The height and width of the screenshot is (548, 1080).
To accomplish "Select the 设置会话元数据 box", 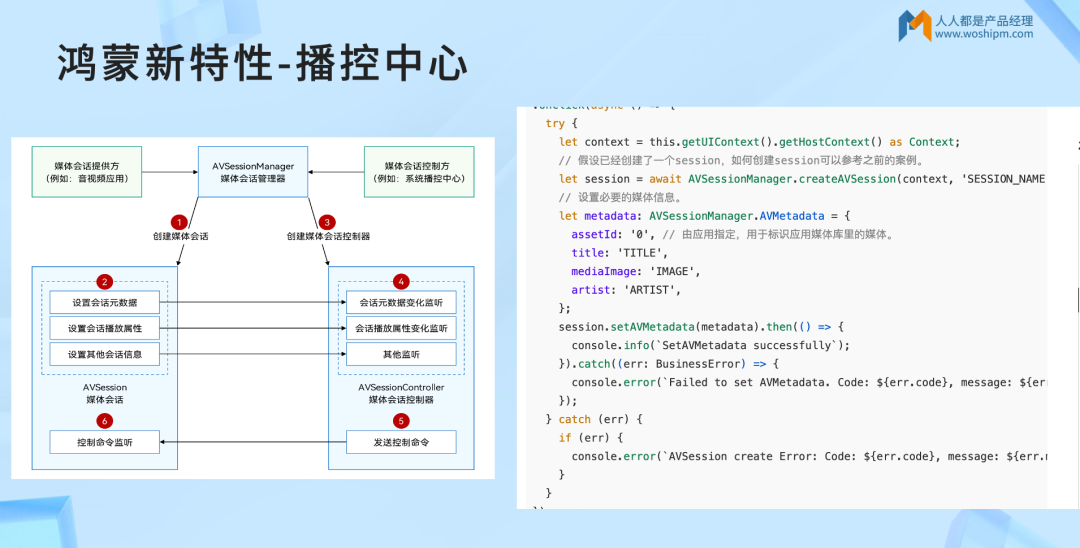I will click(104, 302).
